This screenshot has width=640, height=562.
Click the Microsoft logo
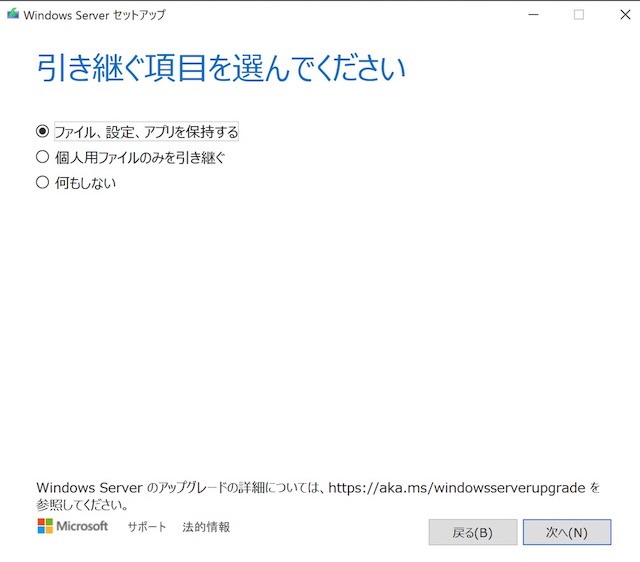click(x=73, y=526)
